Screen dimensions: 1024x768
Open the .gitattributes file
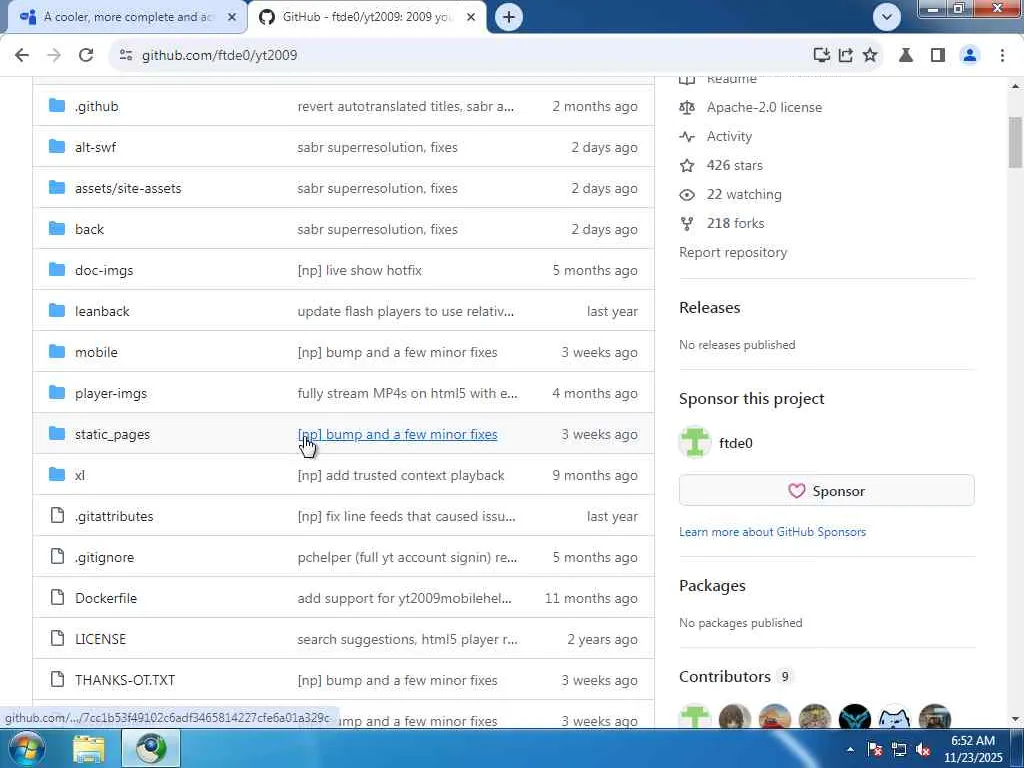point(114,517)
